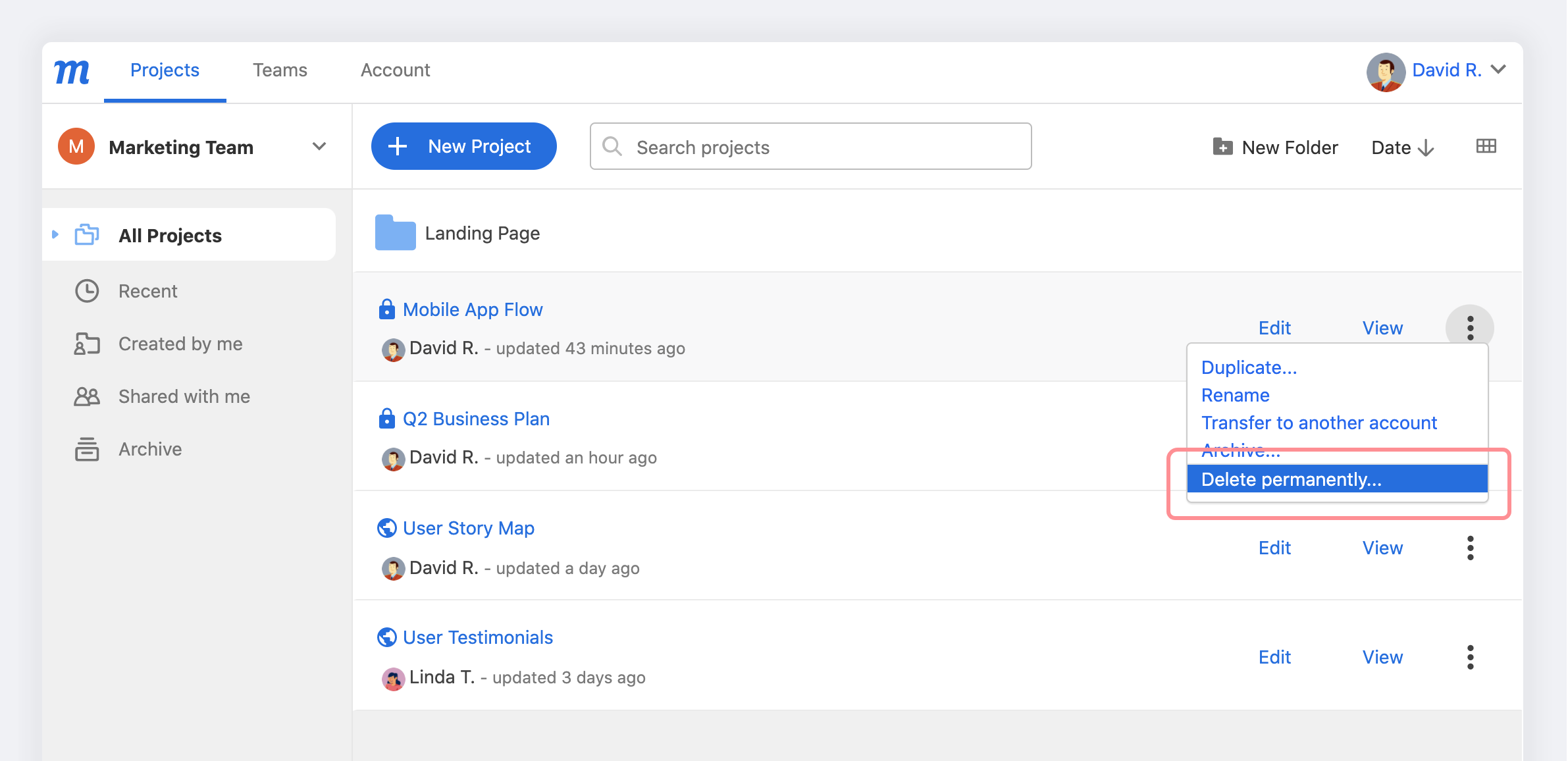Screen dimensions: 1568x761
Task: Click the Moqups logo icon
Action: 72,71
